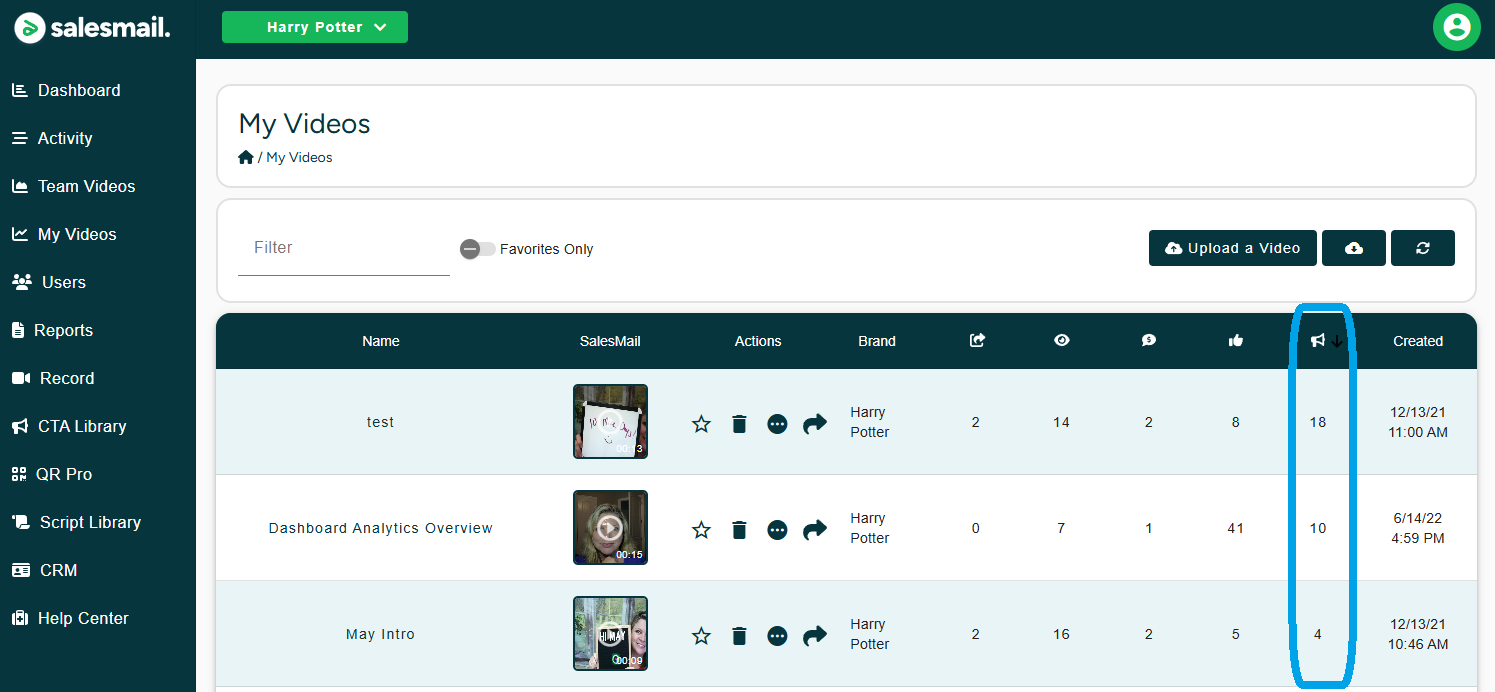Sort by the eye views column icon
The width and height of the screenshot is (1495, 692).
(1061, 341)
